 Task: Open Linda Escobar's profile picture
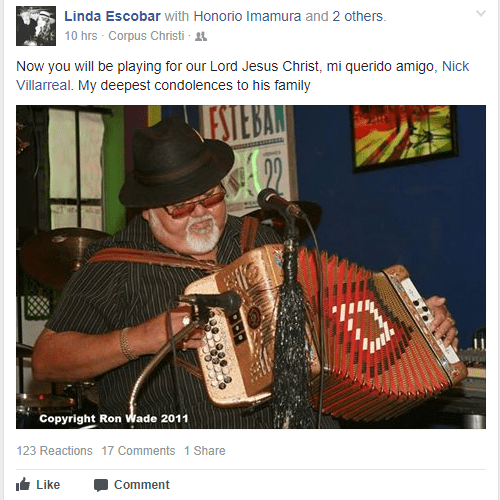(x=36, y=26)
